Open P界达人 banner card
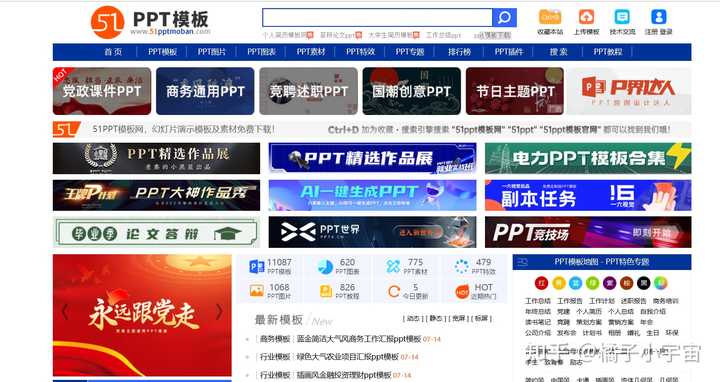 tap(629, 91)
